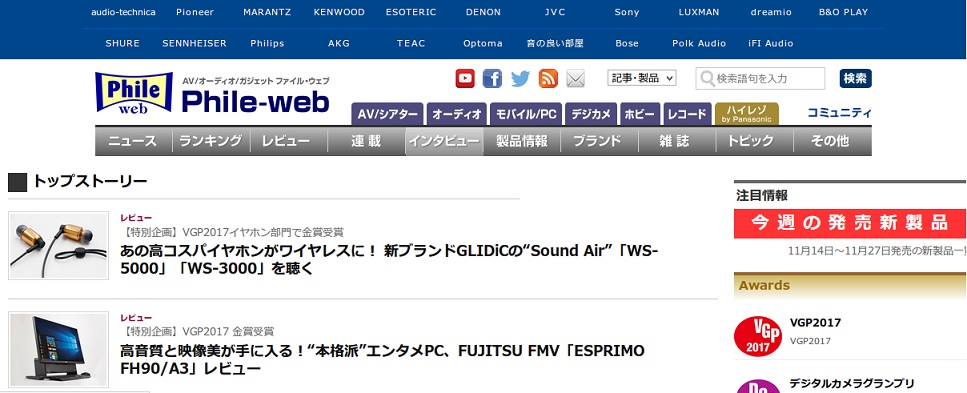Screen dimensions: 967x393
Task: Open the Twitter bird icon
Action: click(x=520, y=78)
